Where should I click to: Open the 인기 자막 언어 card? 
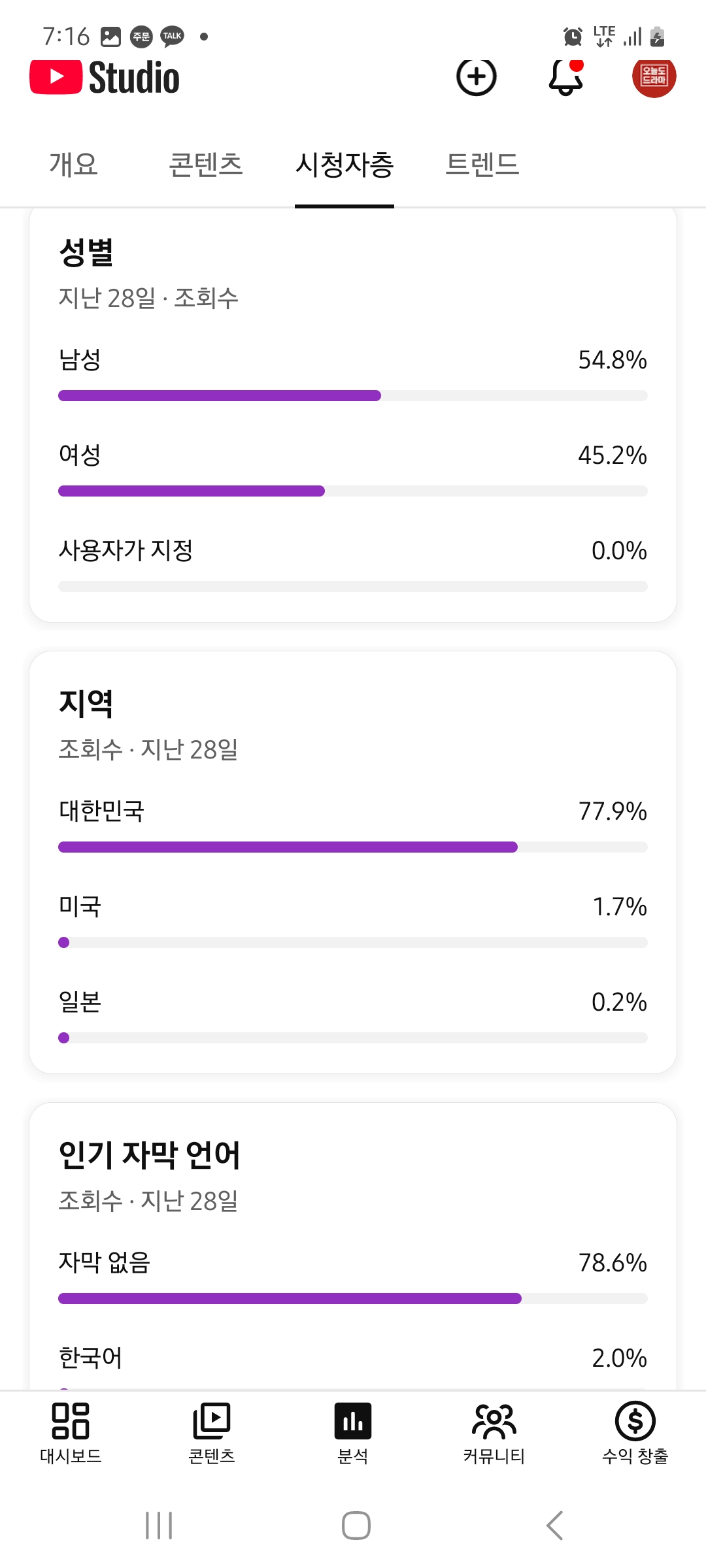pos(150,1155)
